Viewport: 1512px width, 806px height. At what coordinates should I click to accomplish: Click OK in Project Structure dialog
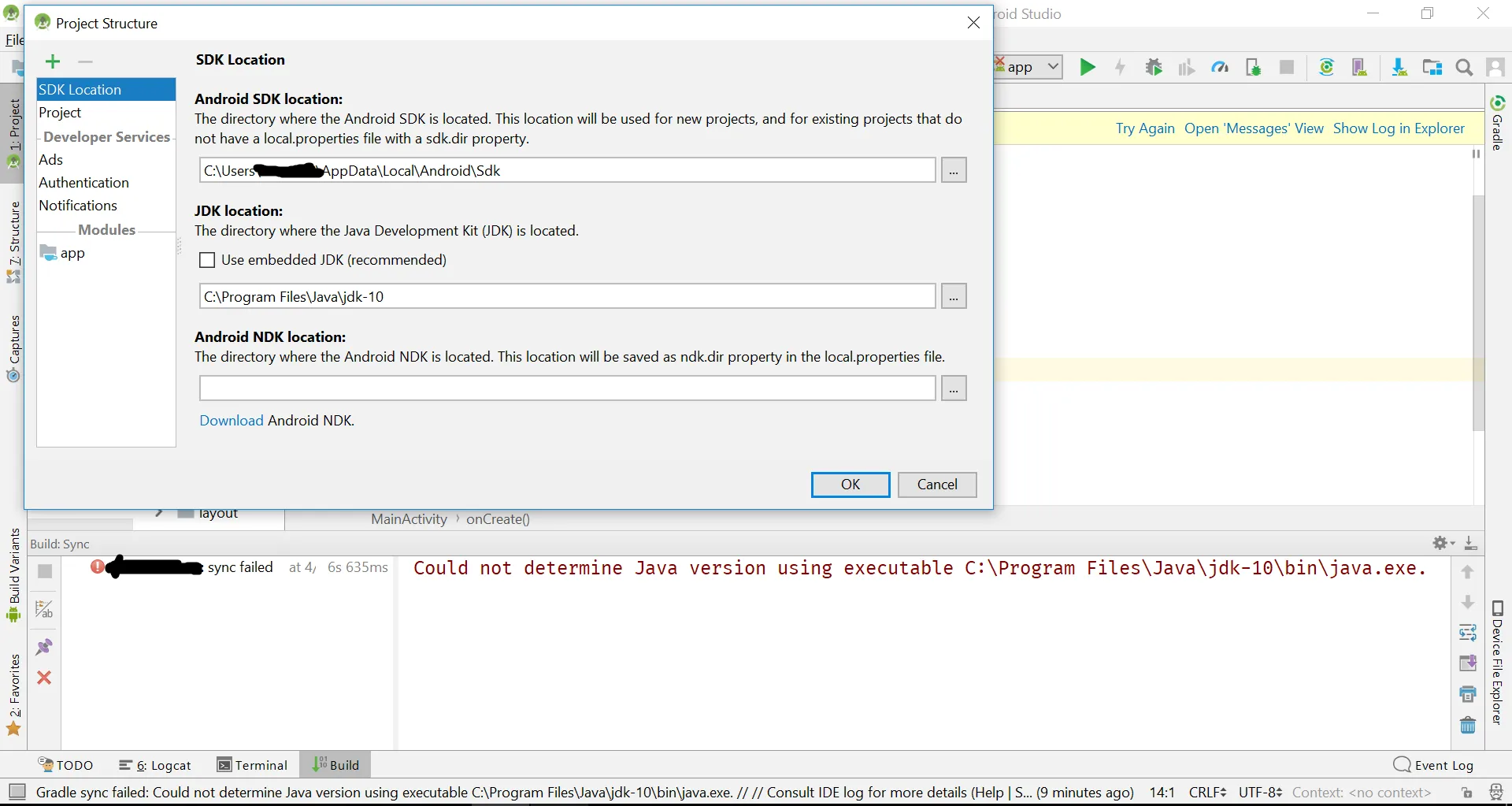[850, 485]
